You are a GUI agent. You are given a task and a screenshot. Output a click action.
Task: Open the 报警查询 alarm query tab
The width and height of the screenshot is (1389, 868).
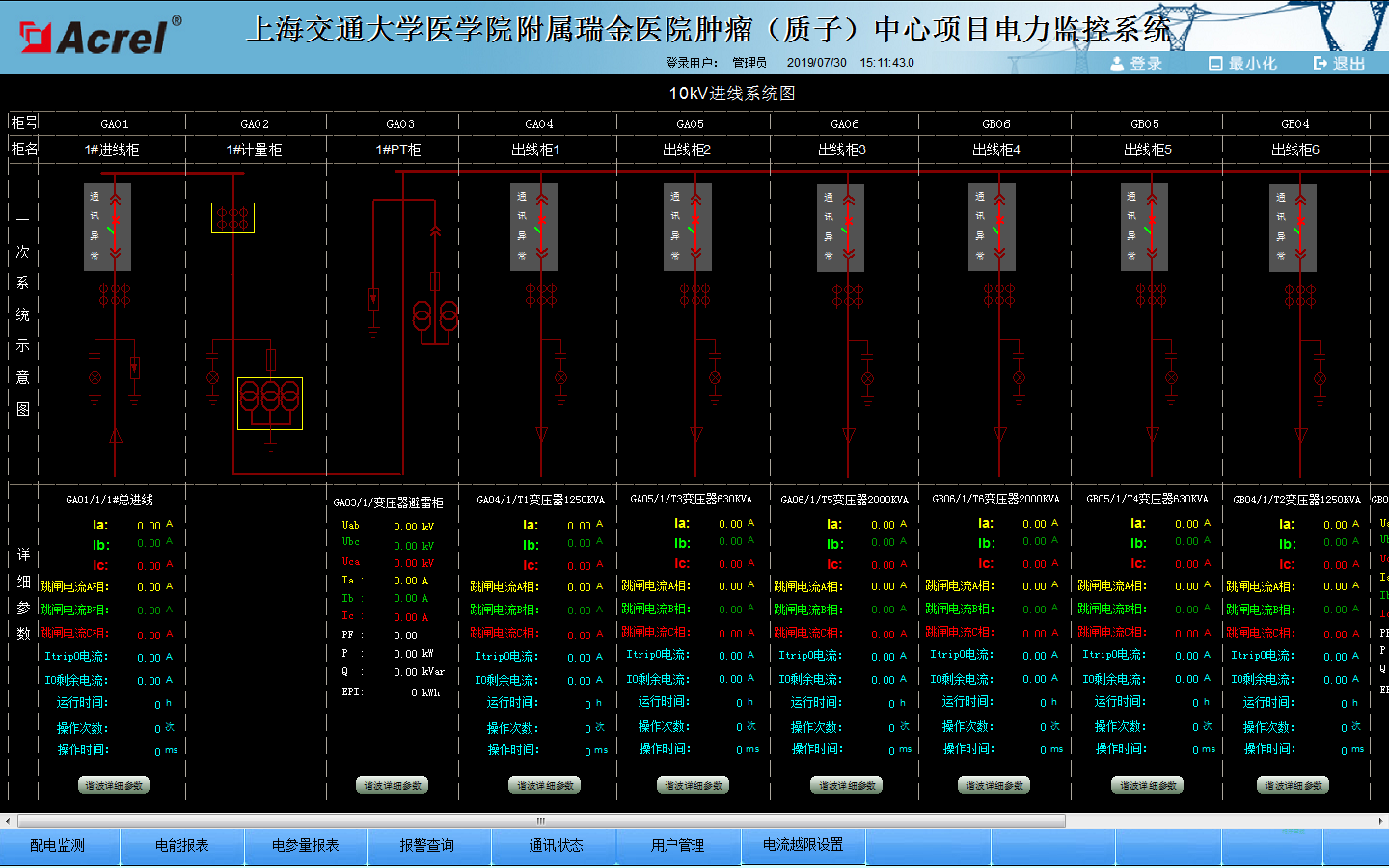point(427,846)
